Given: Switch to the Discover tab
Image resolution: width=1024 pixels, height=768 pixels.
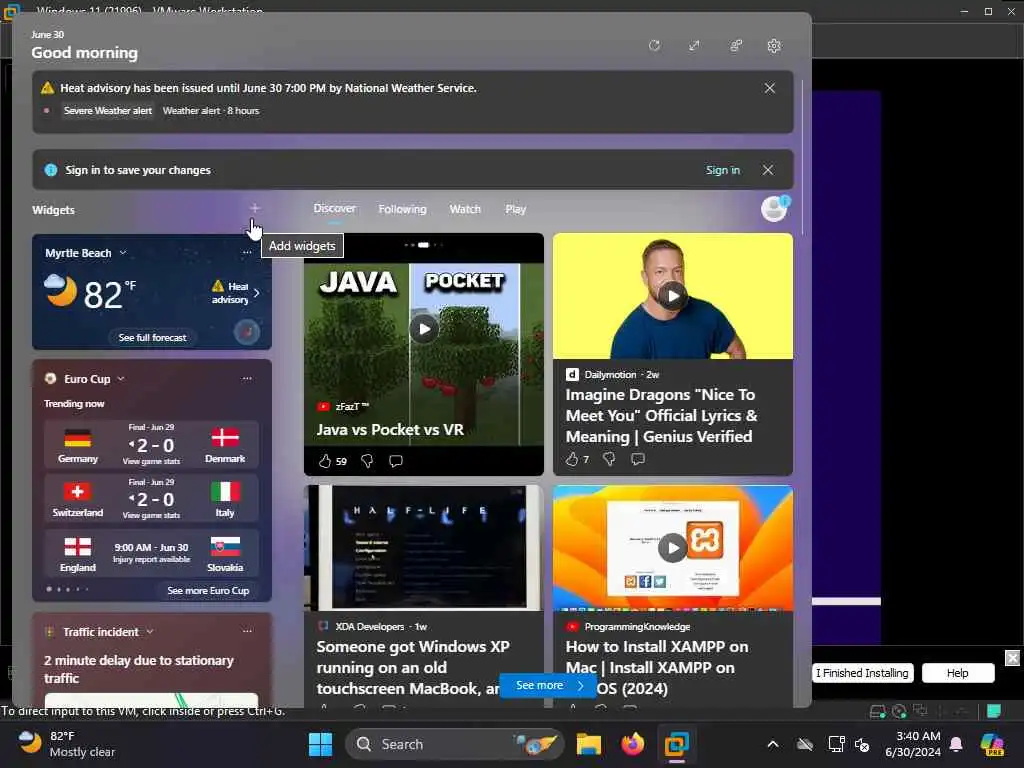Looking at the screenshot, I should coord(334,208).
